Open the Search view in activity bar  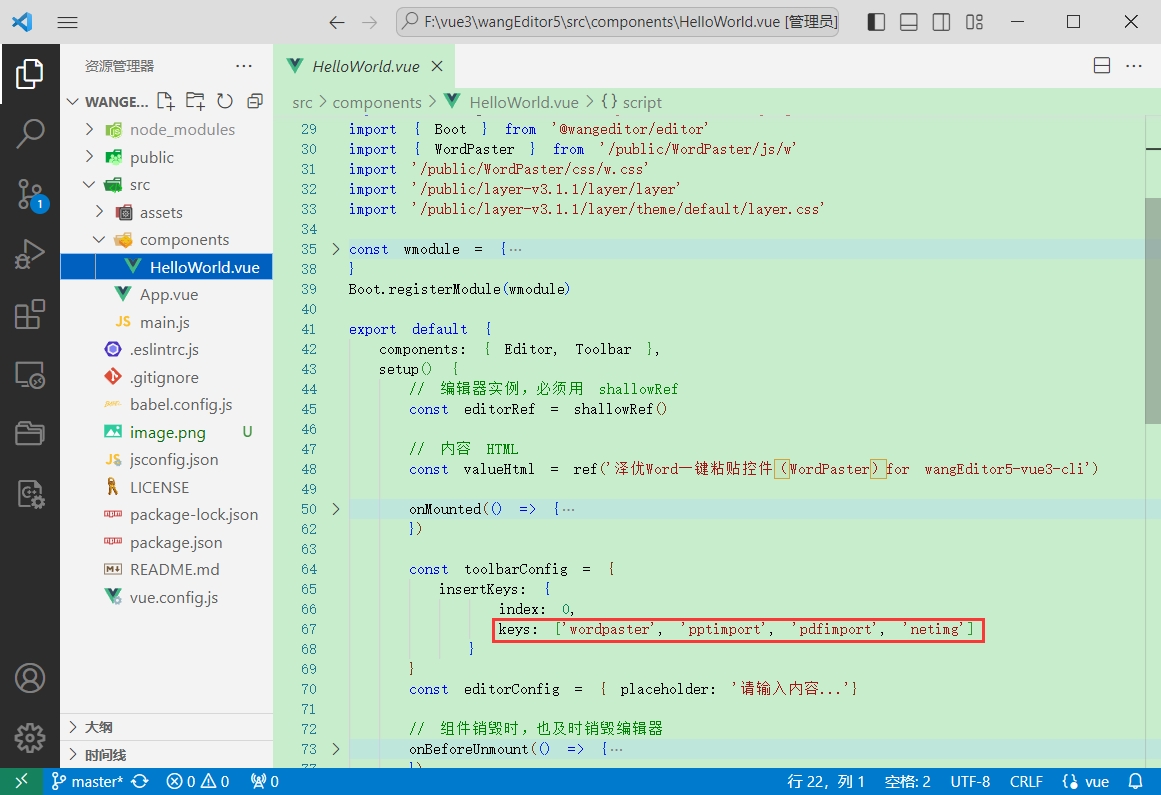click(30, 133)
